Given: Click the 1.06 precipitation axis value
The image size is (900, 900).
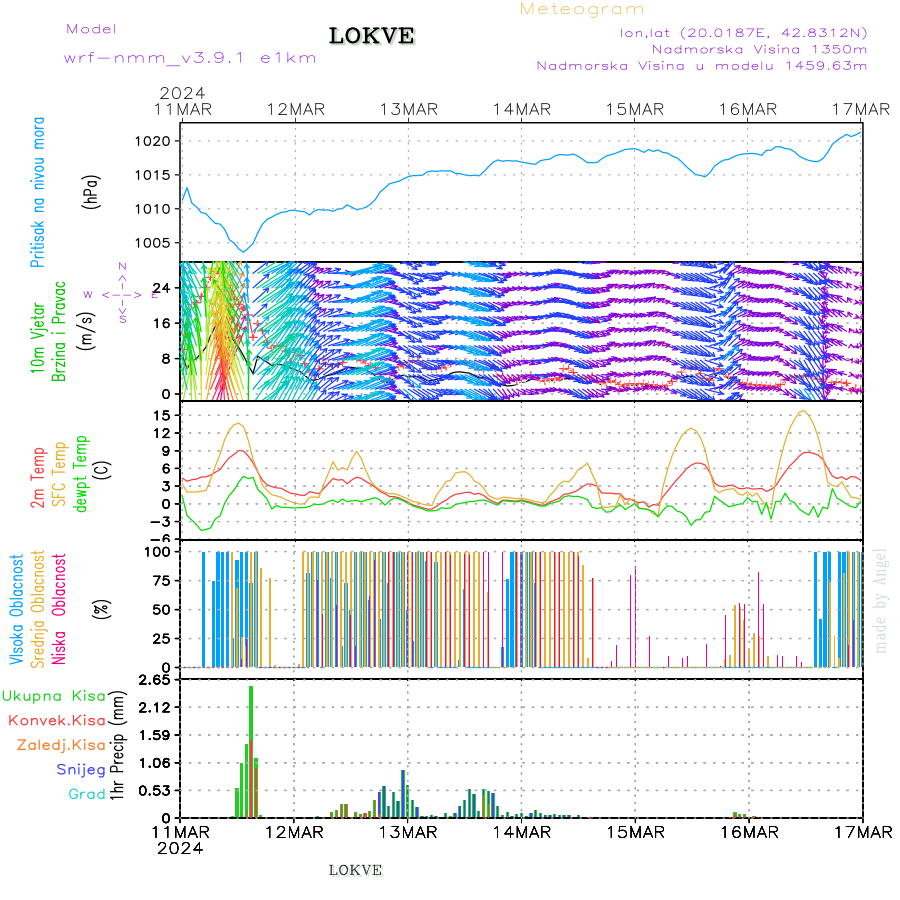Looking at the screenshot, I should [155, 763].
